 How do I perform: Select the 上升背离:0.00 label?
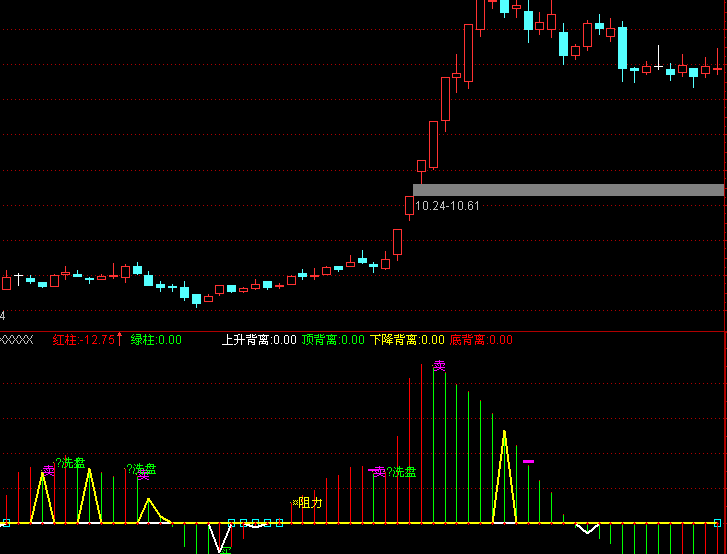[259, 340]
